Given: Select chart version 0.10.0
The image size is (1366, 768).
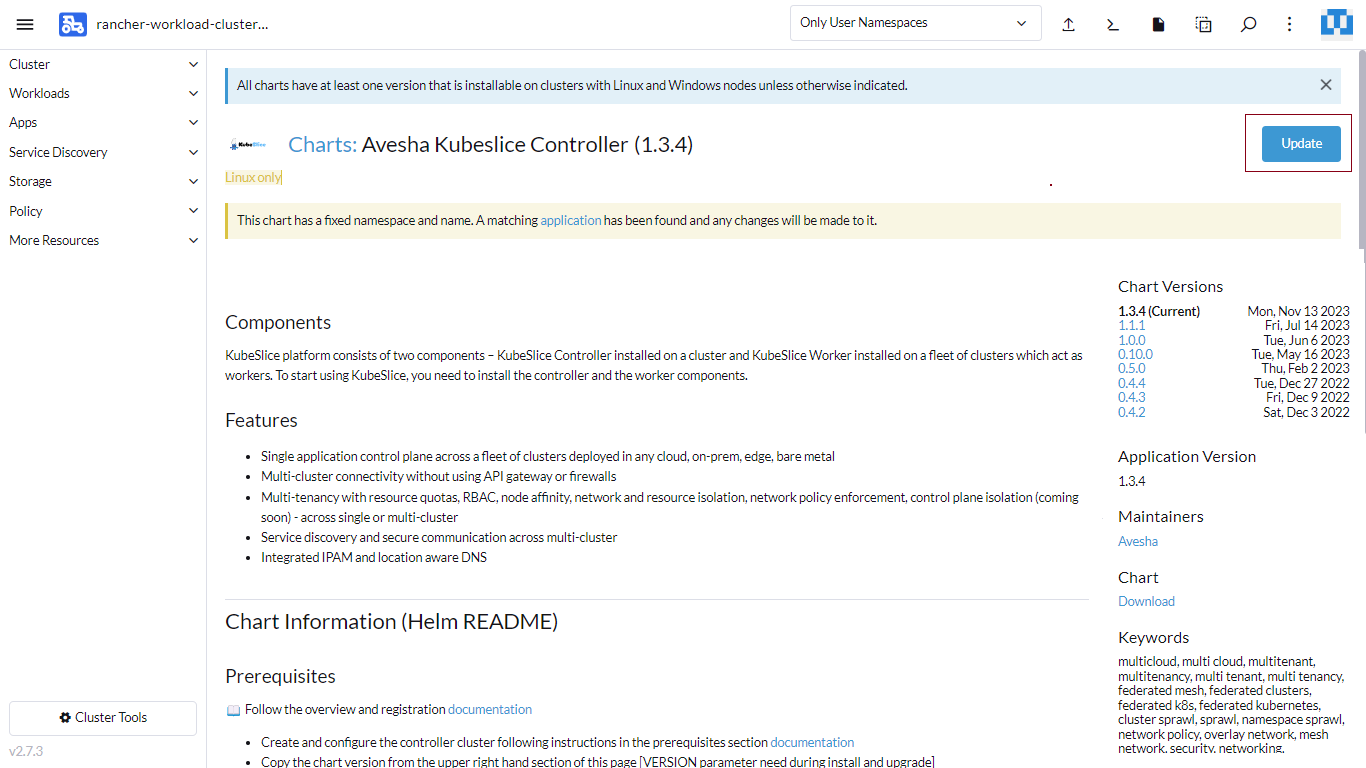Looking at the screenshot, I should click(1135, 354).
